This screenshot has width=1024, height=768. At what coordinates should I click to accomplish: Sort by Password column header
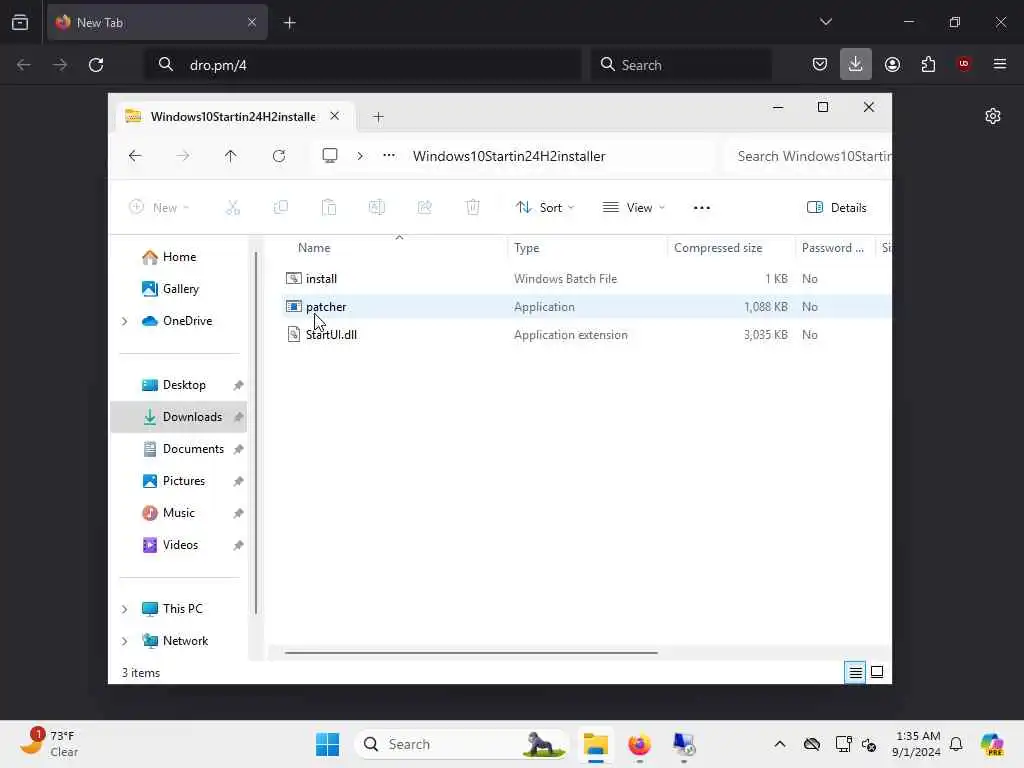pyautogui.click(x=833, y=248)
